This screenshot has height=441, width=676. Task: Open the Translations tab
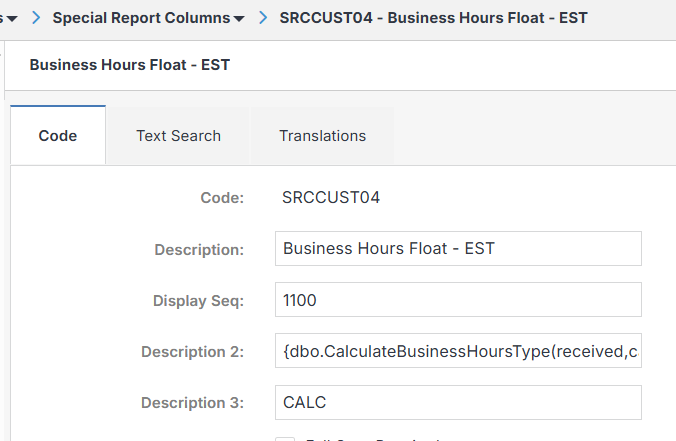tap(322, 136)
